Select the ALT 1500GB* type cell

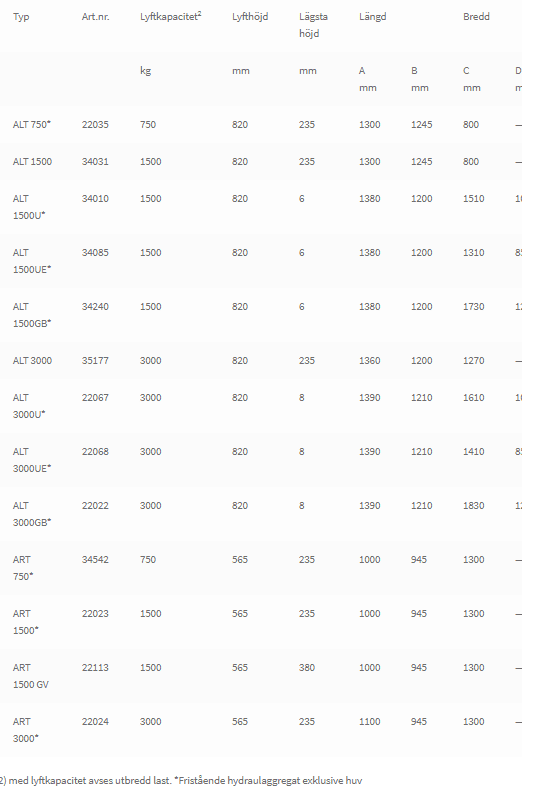(32, 315)
